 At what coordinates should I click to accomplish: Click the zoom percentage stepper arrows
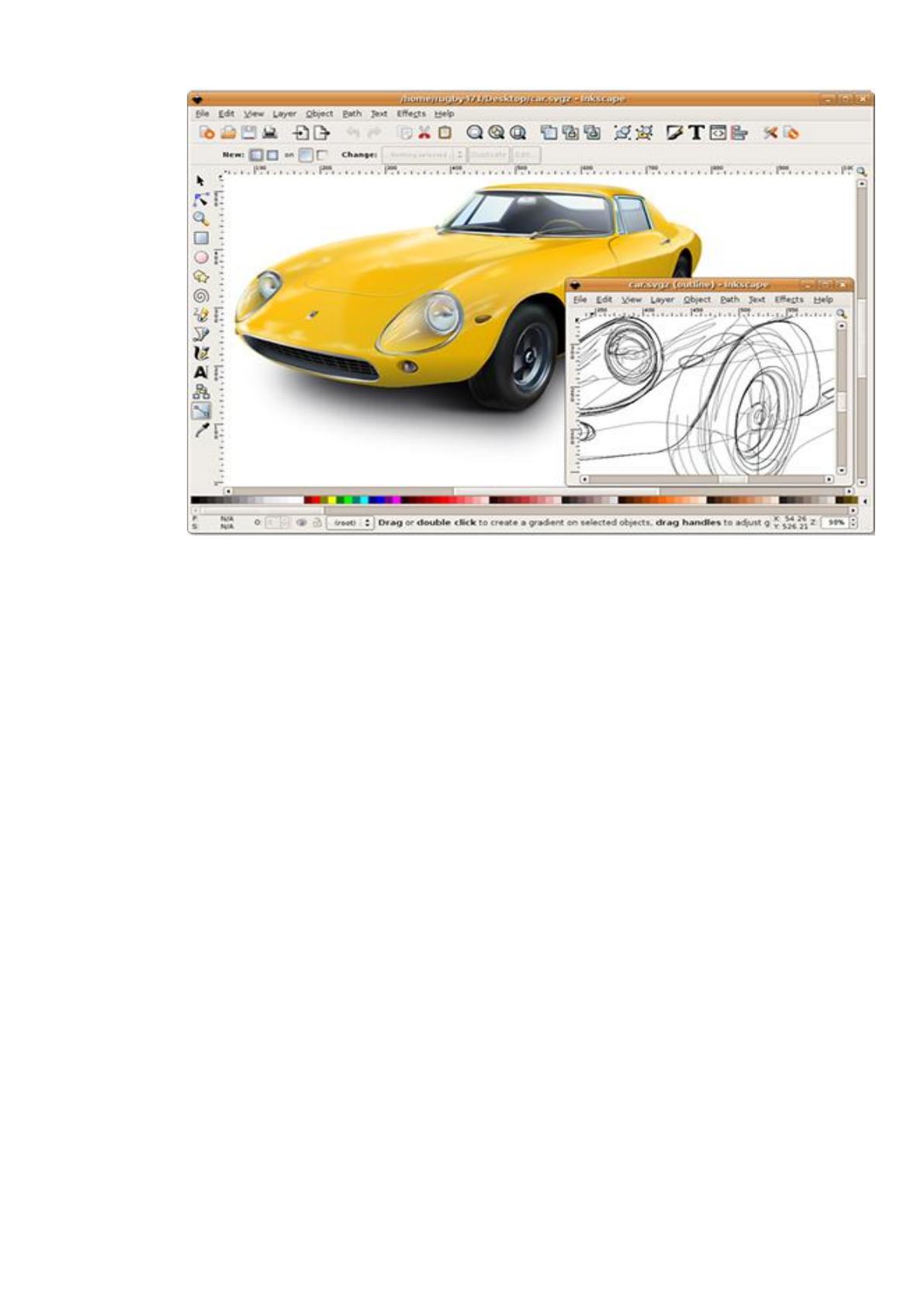point(853,523)
